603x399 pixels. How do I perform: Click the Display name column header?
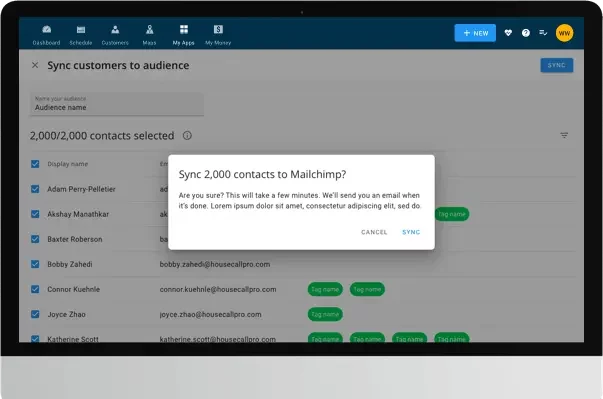click(68, 164)
